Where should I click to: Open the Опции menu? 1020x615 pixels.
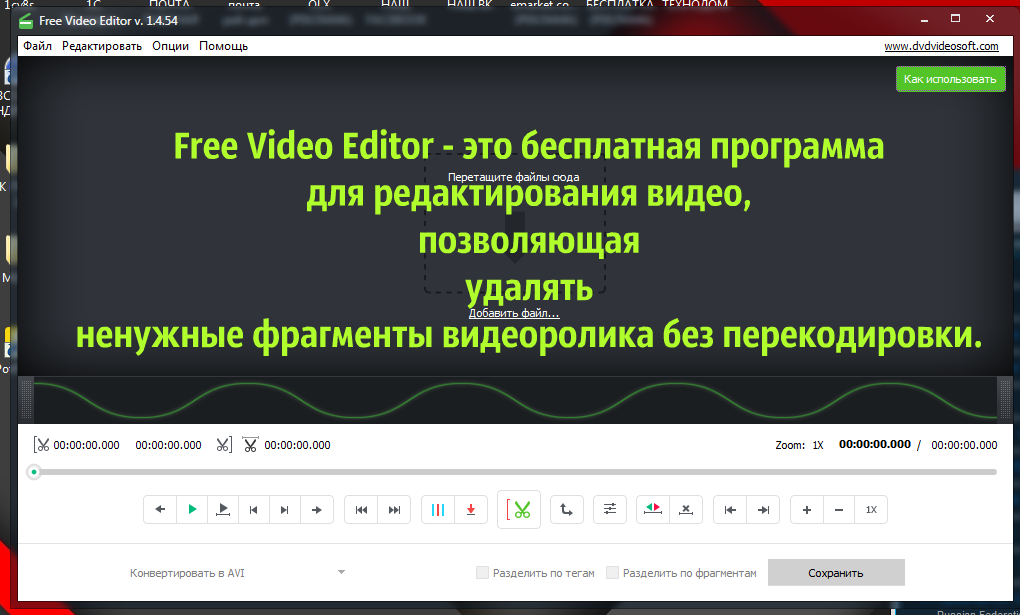(170, 46)
